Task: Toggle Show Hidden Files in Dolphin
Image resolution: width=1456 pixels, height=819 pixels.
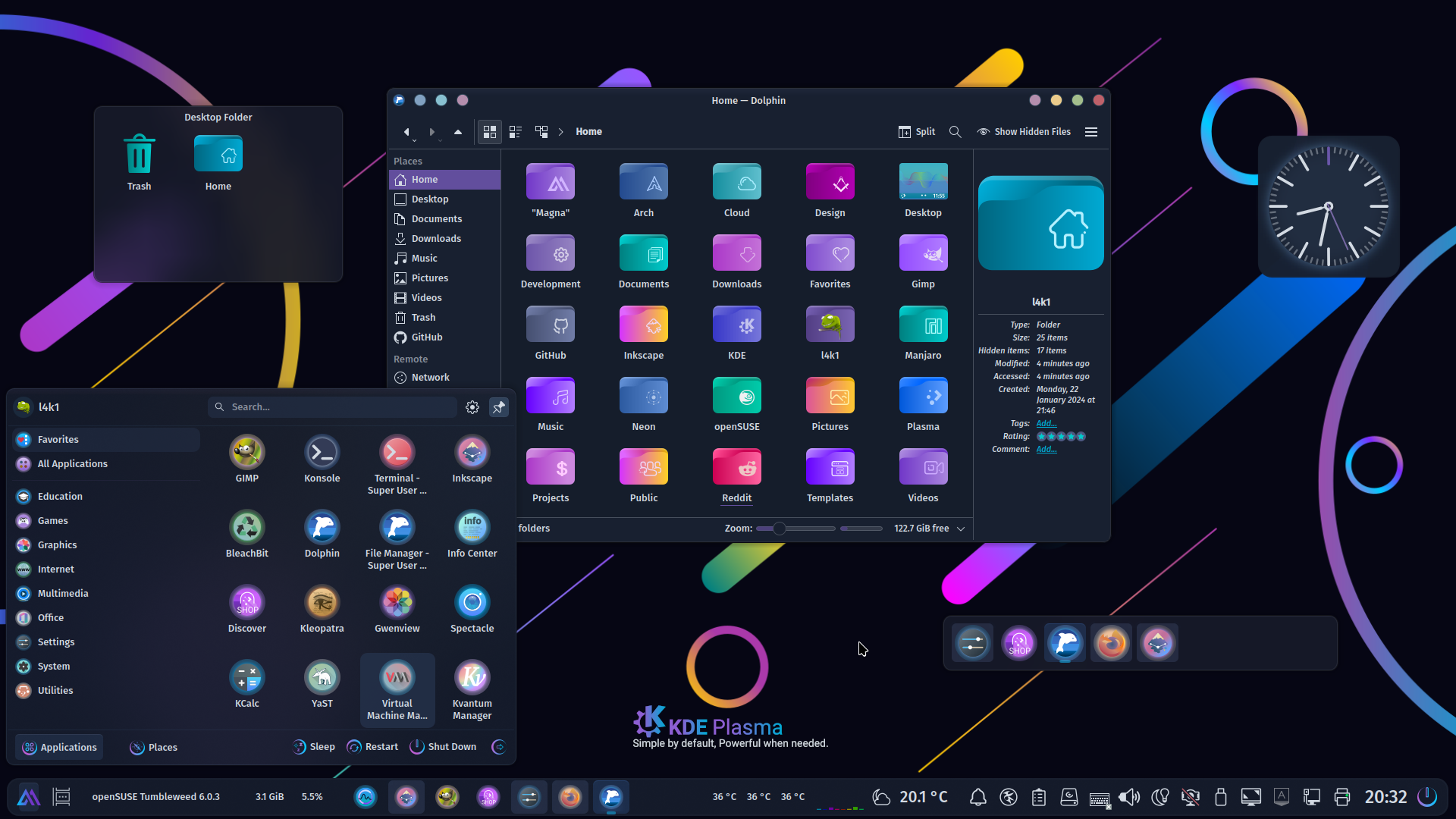Action: [x=1024, y=131]
